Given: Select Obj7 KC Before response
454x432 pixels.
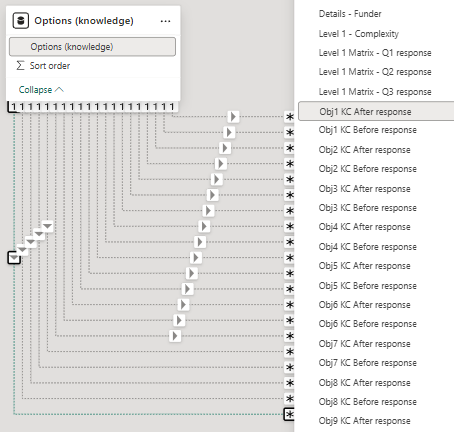Looking at the screenshot, I should [368, 363].
